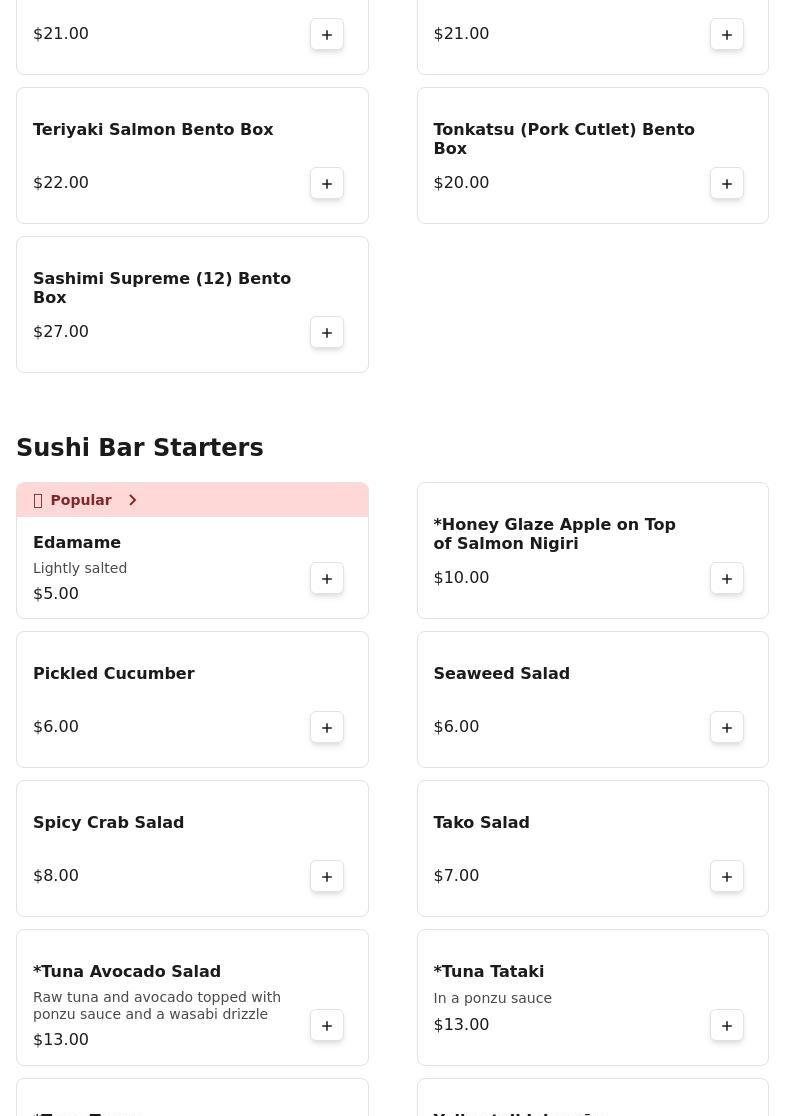Add Spicy Crab Salad to order

(327, 876)
